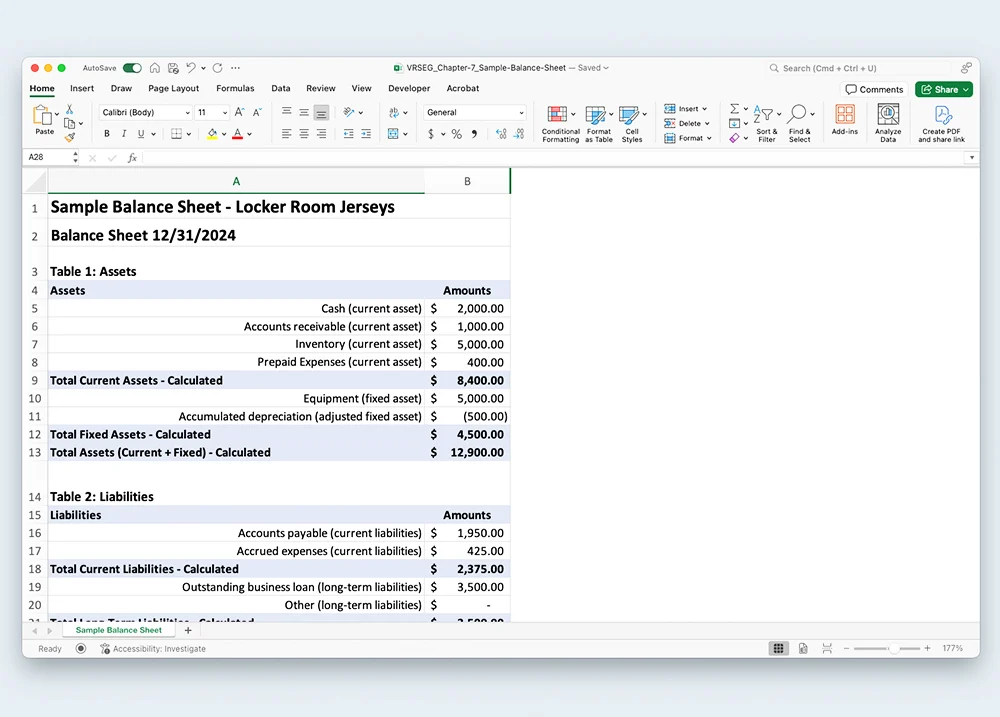The width and height of the screenshot is (1000, 717).
Task: Select the Format Painter brush
Action: pyautogui.click(x=70, y=137)
